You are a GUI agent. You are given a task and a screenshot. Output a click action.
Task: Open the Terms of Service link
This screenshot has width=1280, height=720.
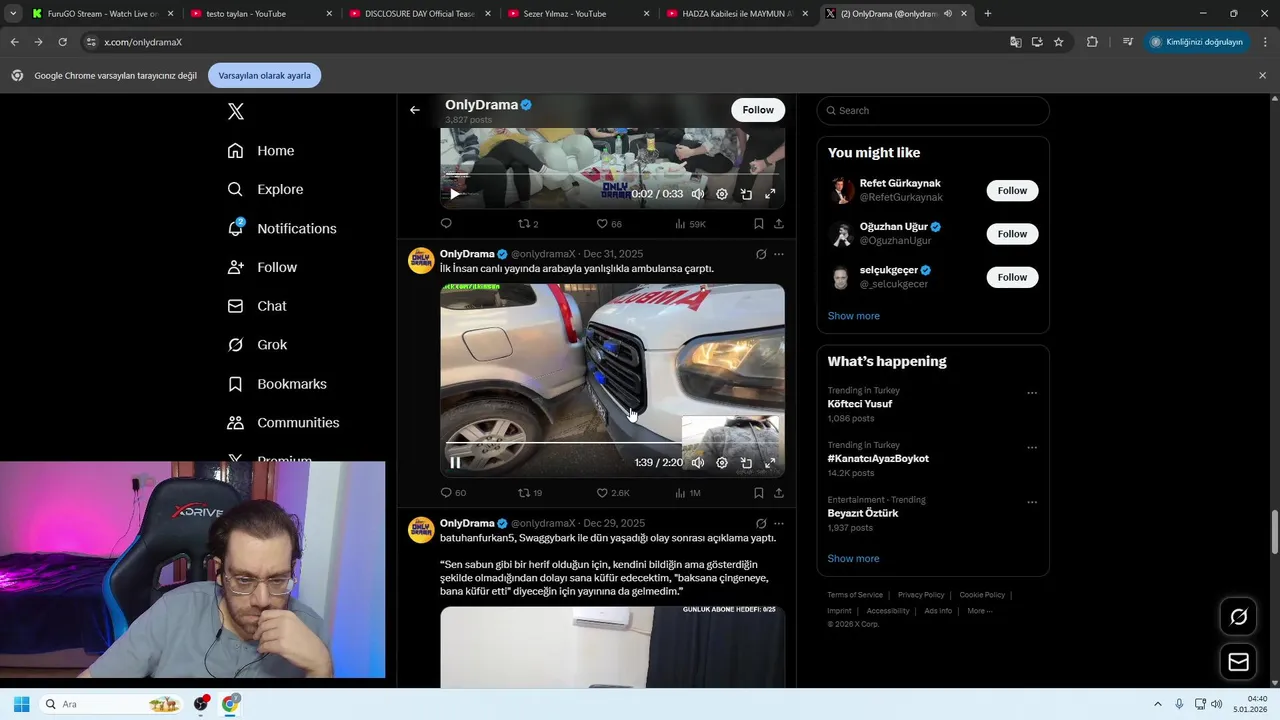pyautogui.click(x=855, y=595)
